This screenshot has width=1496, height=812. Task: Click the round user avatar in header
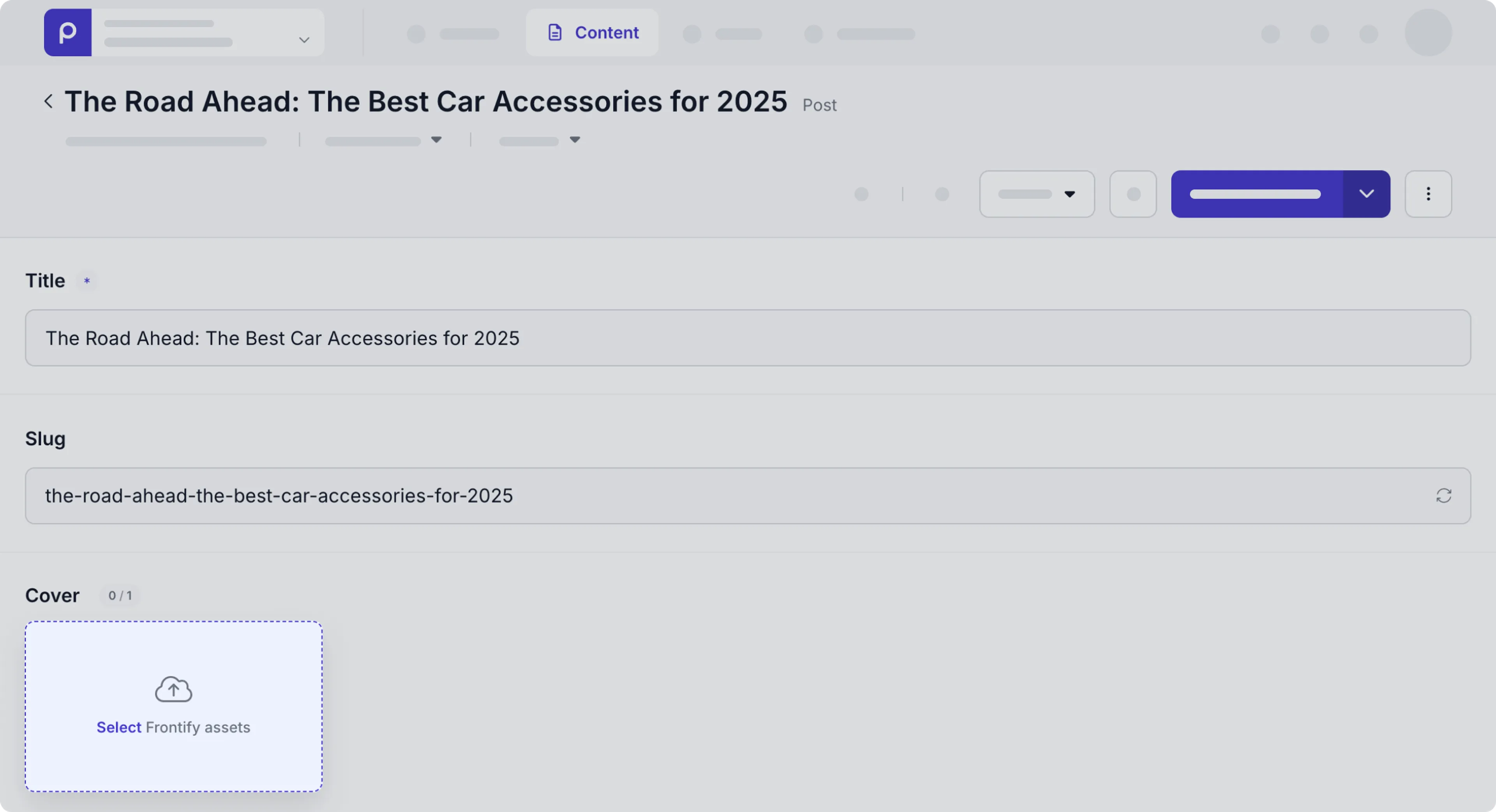click(x=1428, y=32)
